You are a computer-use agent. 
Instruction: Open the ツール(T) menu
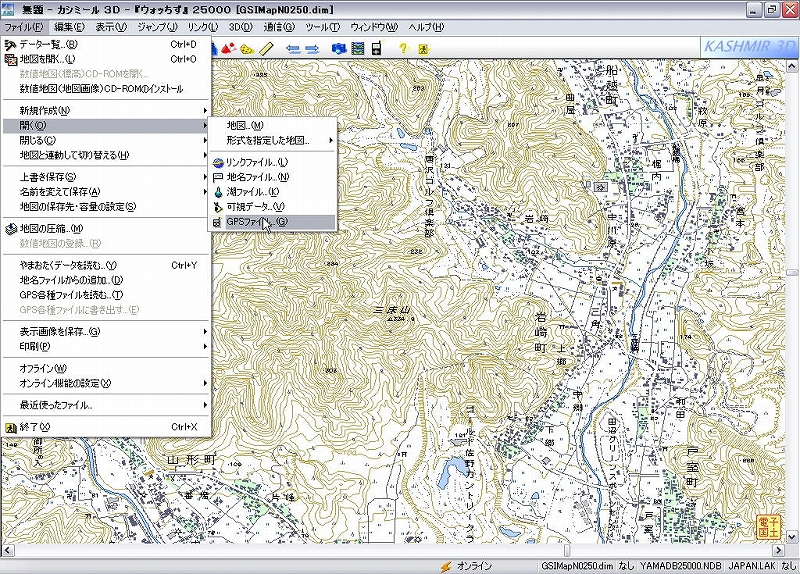[x=322, y=27]
